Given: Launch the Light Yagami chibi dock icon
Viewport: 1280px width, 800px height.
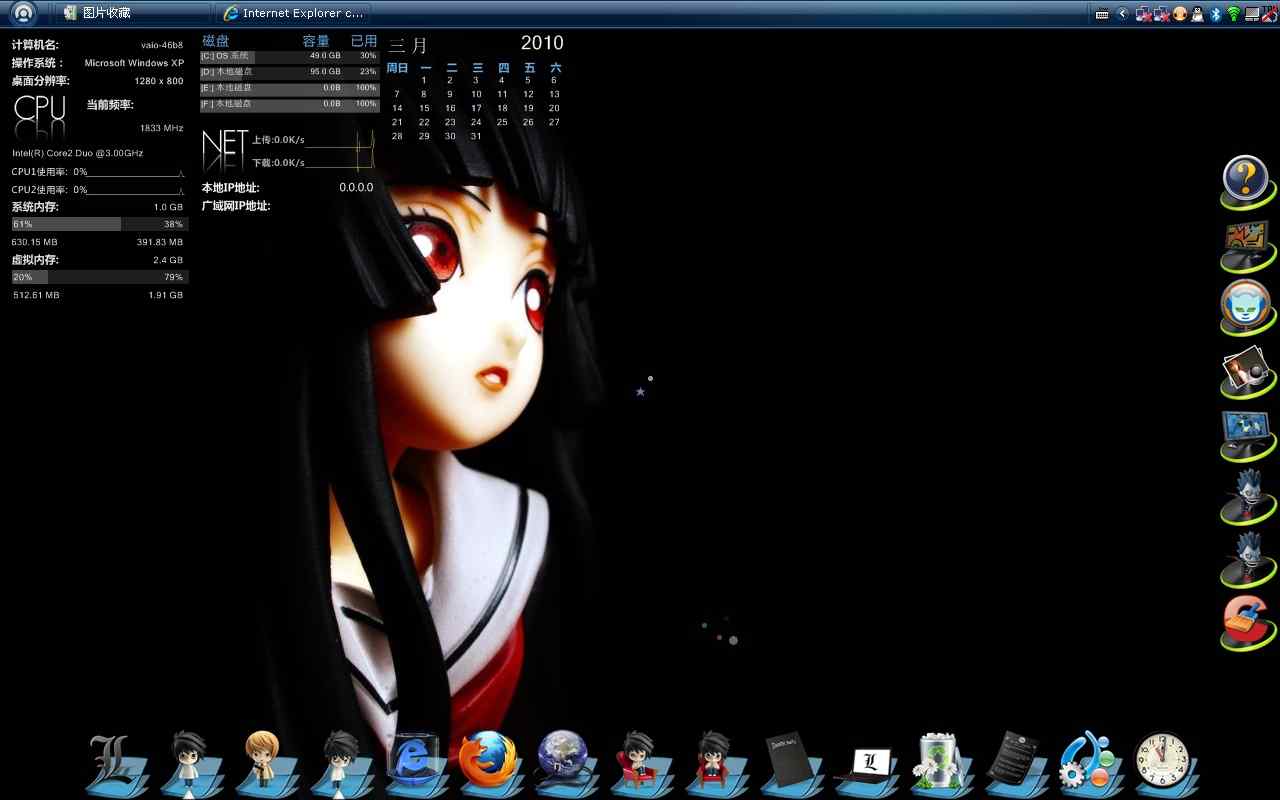Looking at the screenshot, I should click(264, 763).
